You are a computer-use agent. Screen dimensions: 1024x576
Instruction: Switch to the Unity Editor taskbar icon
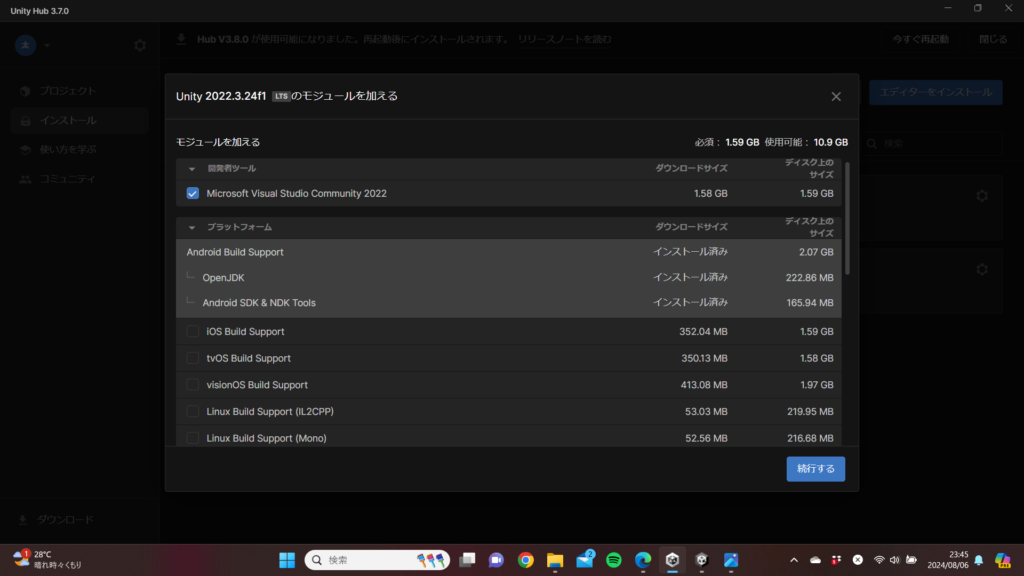click(x=702, y=560)
